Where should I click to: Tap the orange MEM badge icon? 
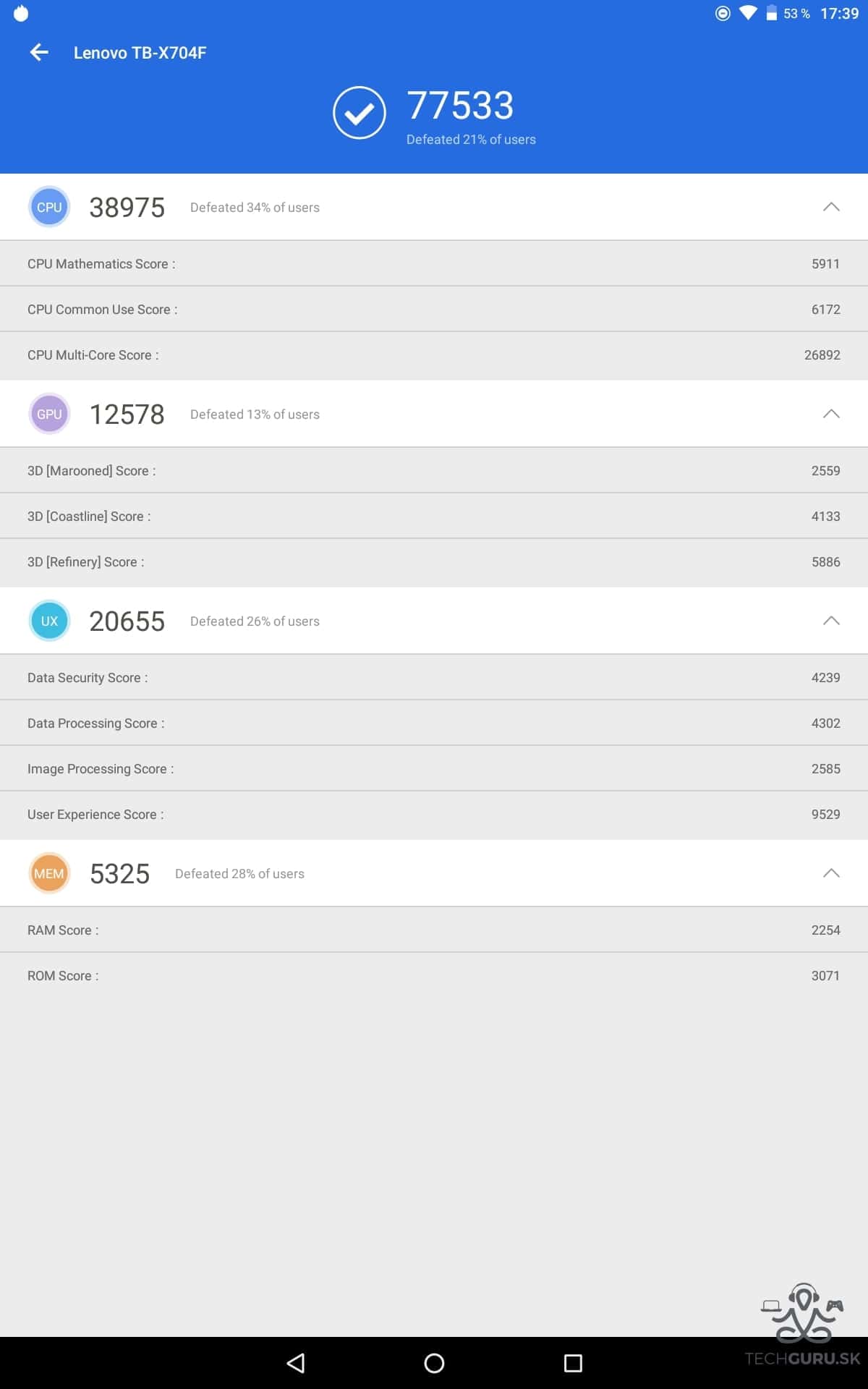[x=49, y=873]
